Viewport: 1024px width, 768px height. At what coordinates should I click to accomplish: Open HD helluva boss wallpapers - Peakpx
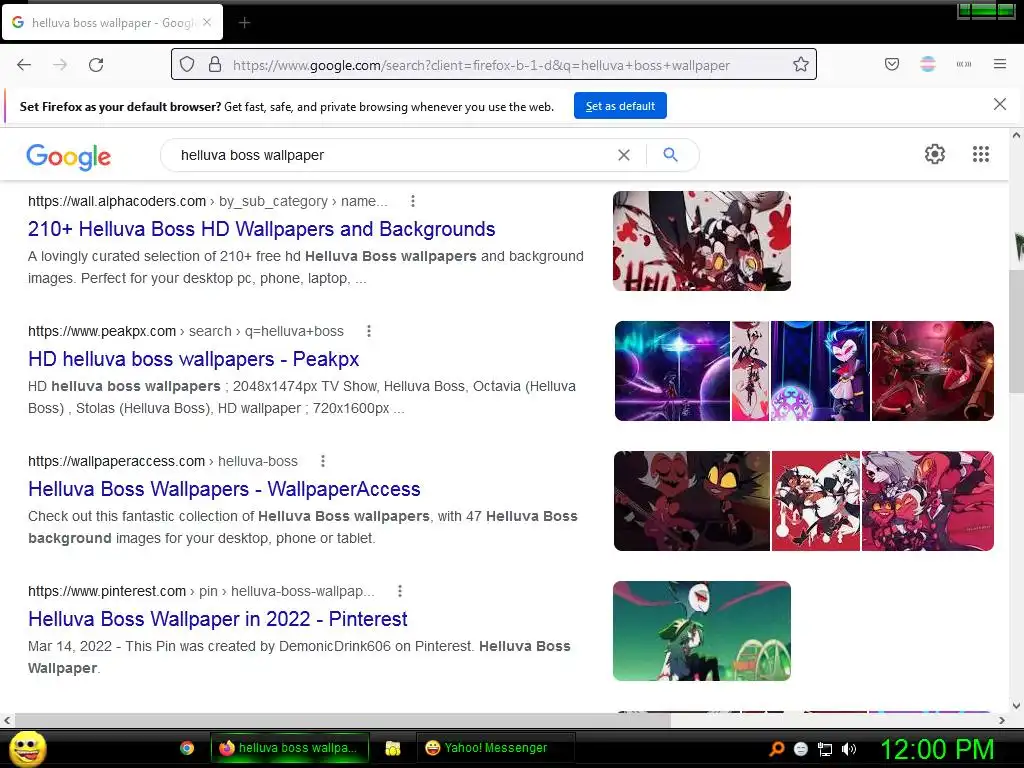click(x=193, y=359)
